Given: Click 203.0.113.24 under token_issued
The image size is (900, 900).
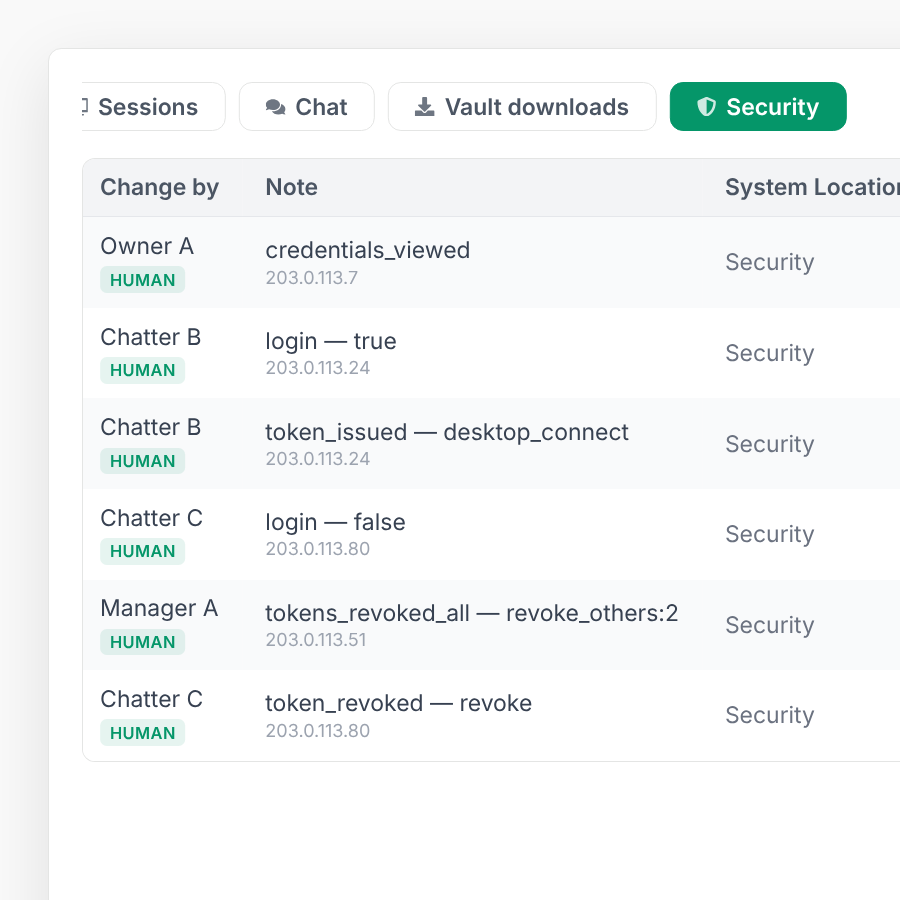Looking at the screenshot, I should point(318,459).
